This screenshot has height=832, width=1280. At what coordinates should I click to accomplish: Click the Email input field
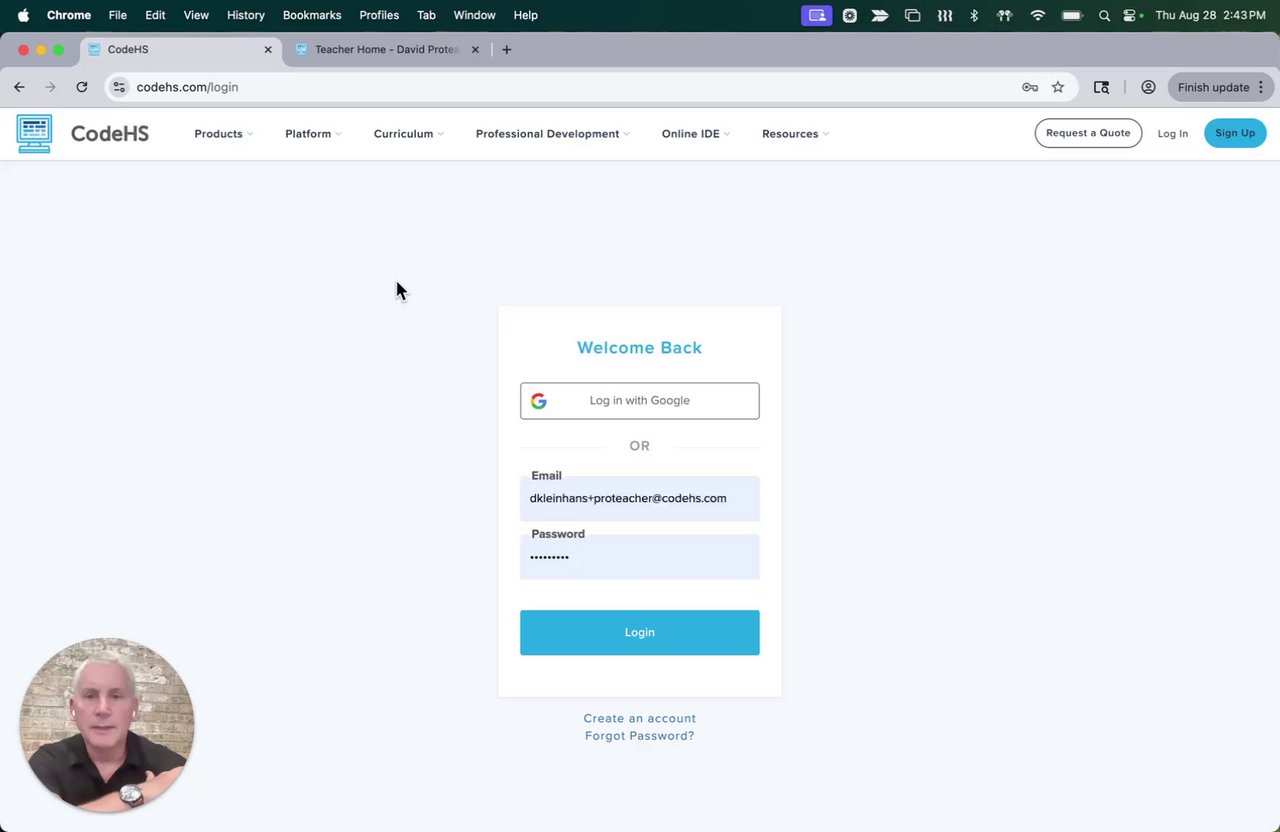pyautogui.click(x=640, y=498)
